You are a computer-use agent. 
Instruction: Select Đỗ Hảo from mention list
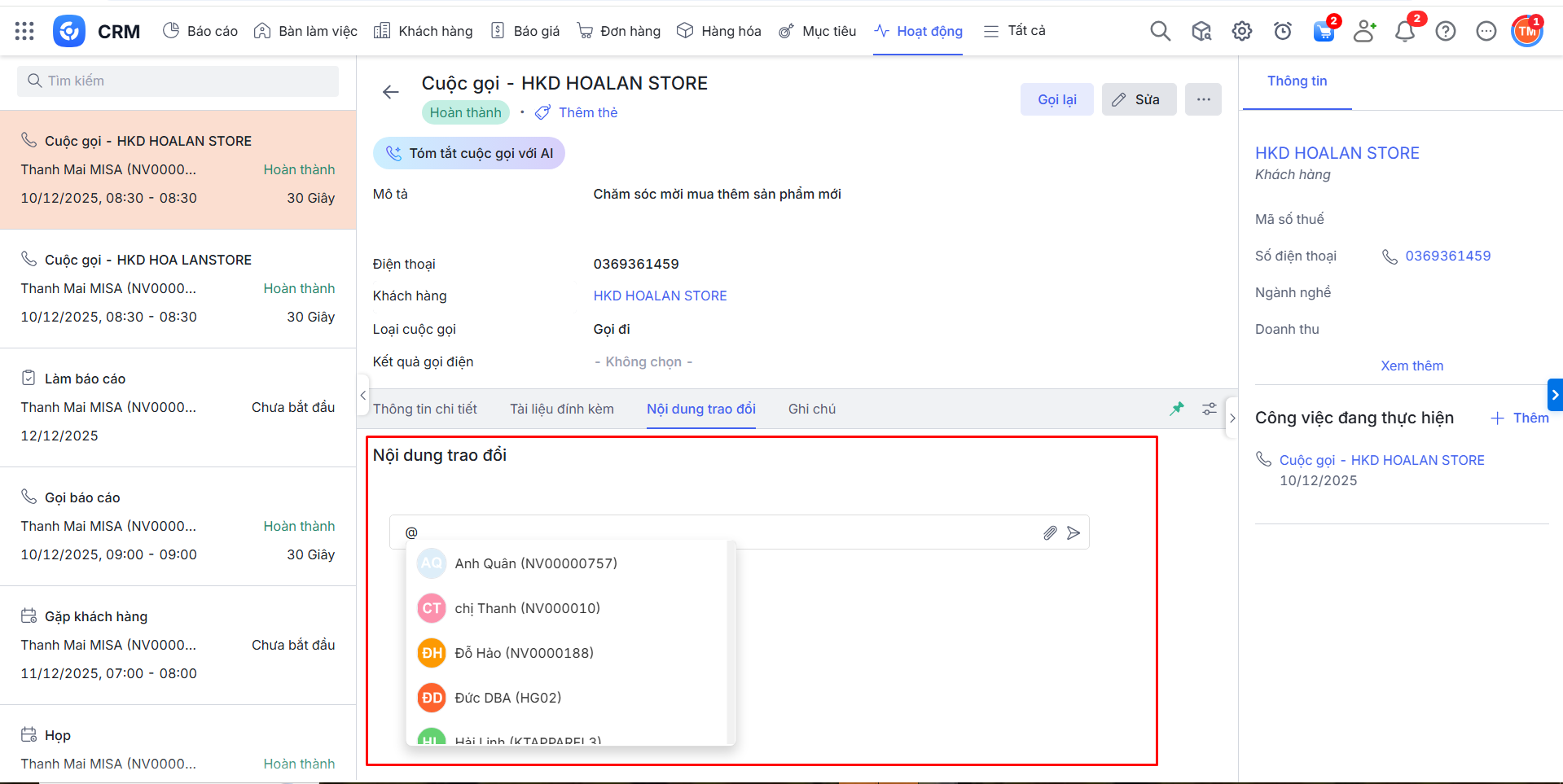point(524,653)
